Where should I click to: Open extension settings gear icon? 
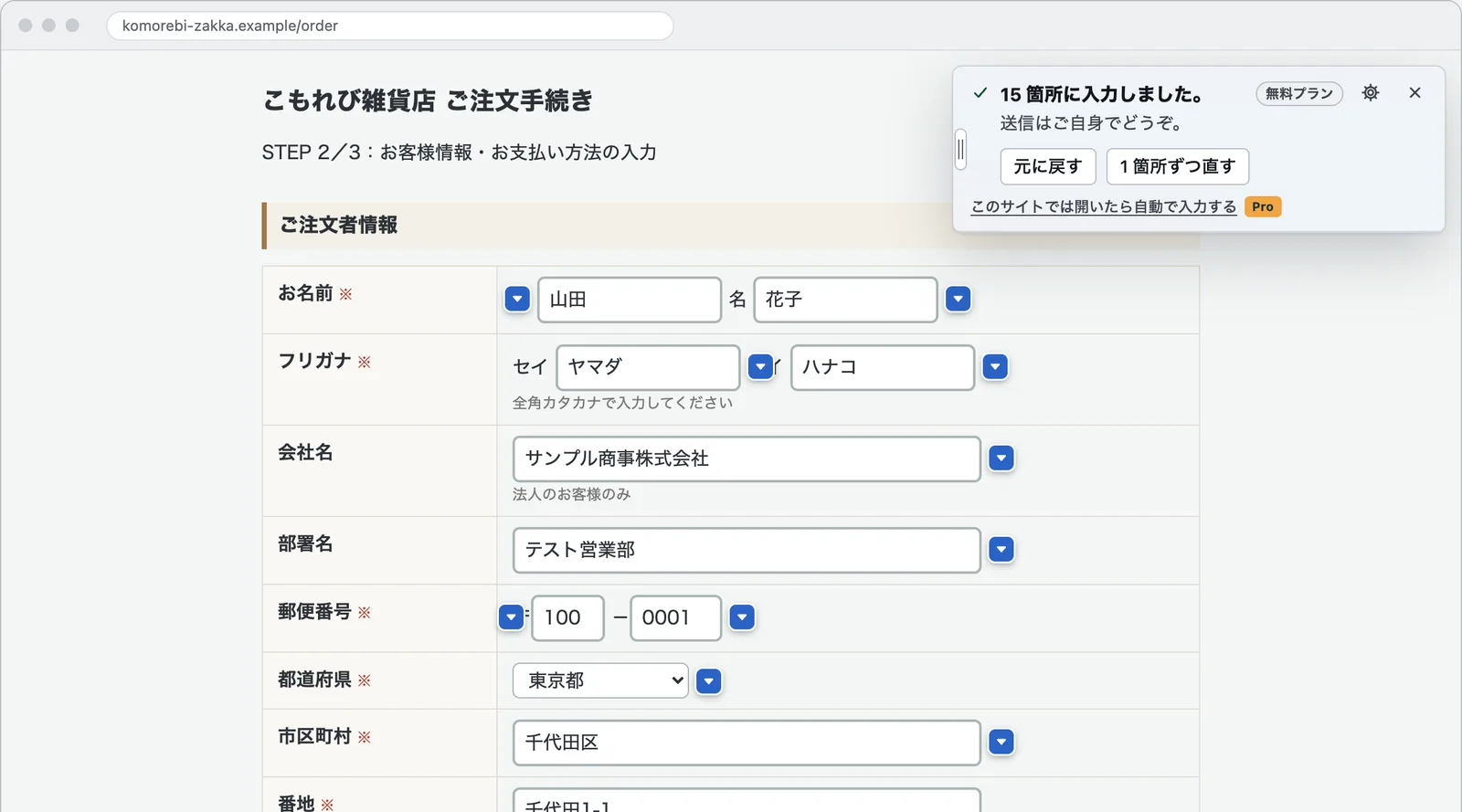point(1371,93)
